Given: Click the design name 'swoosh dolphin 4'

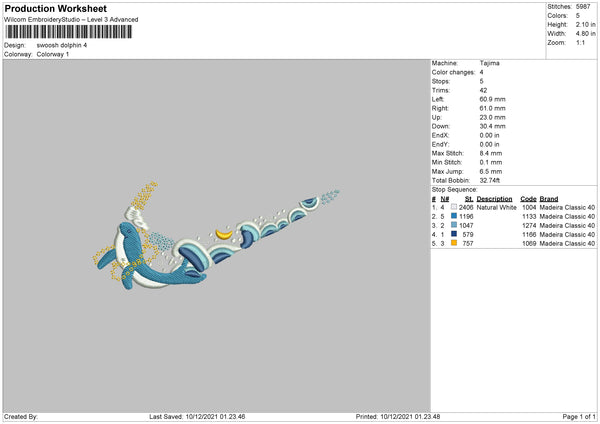Looking at the screenshot, I should point(62,45).
